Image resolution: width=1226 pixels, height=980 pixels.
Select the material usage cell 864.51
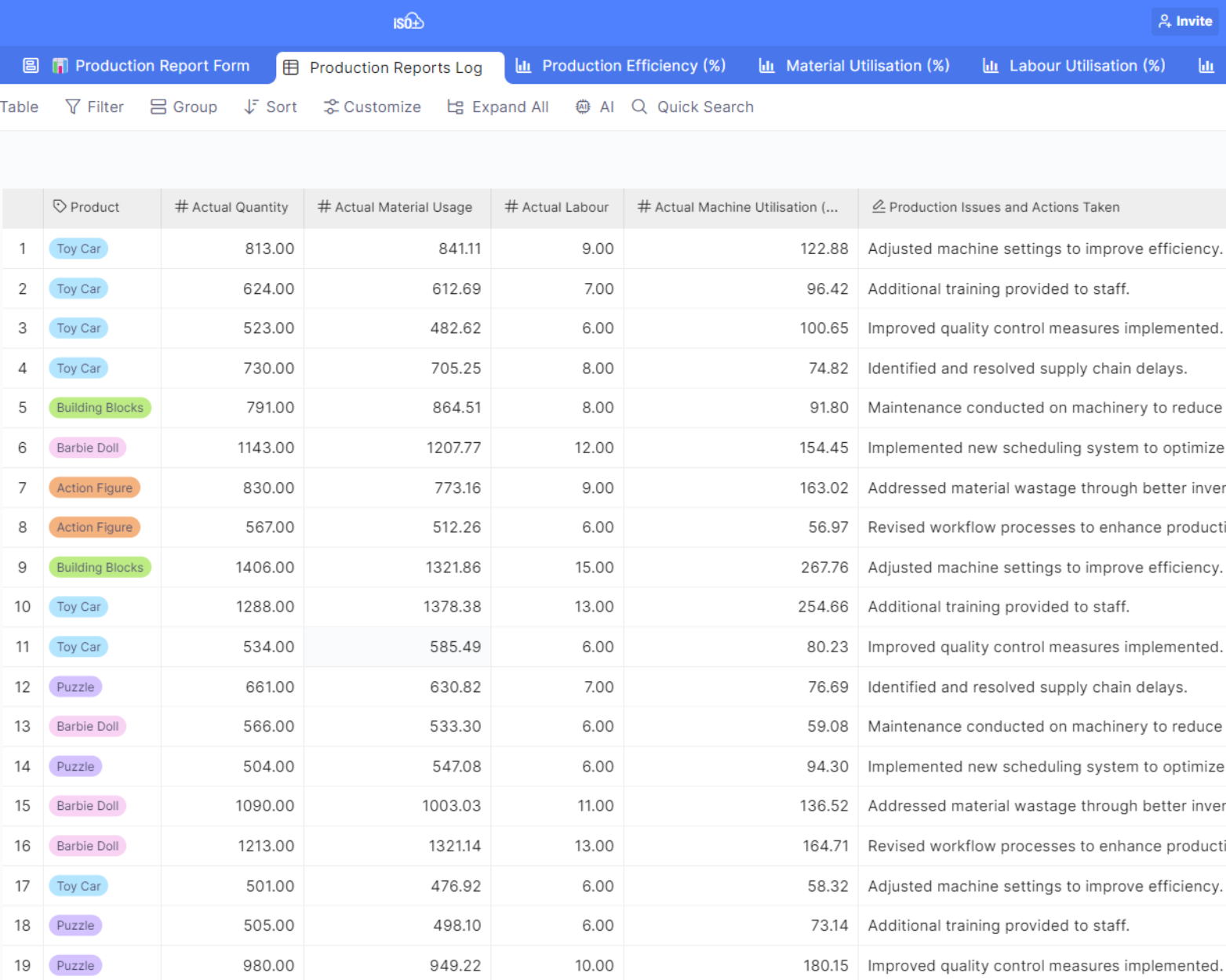coord(397,408)
